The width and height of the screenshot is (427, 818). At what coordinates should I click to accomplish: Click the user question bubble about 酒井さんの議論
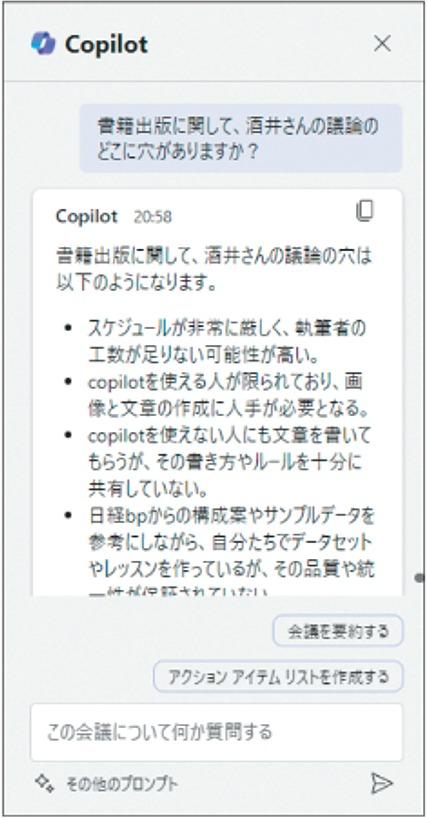(x=241, y=139)
